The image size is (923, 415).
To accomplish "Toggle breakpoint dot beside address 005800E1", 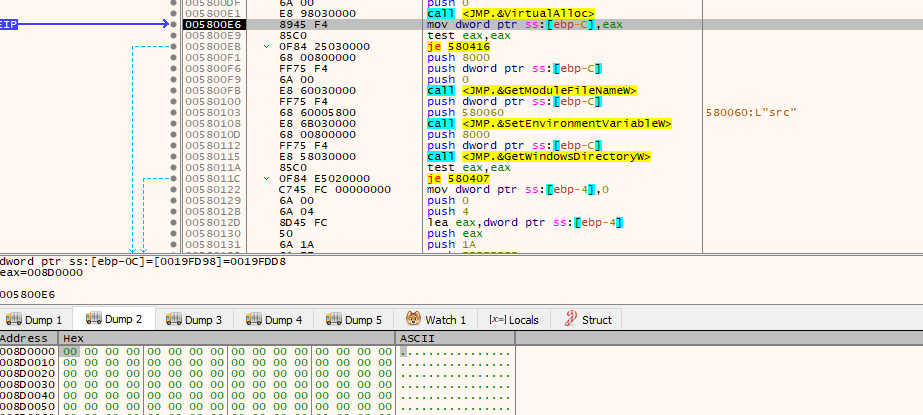I will [172, 14].
